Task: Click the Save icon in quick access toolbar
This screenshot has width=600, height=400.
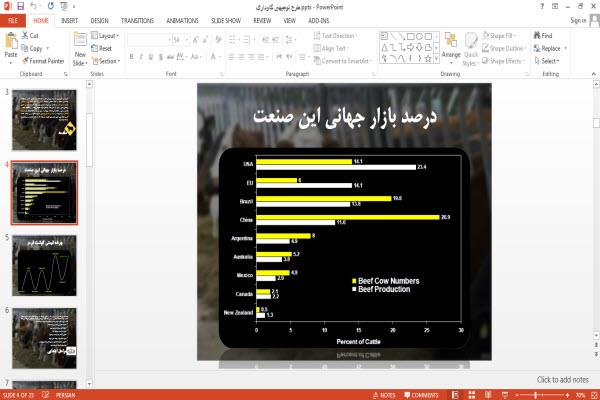Action: click(20, 6)
